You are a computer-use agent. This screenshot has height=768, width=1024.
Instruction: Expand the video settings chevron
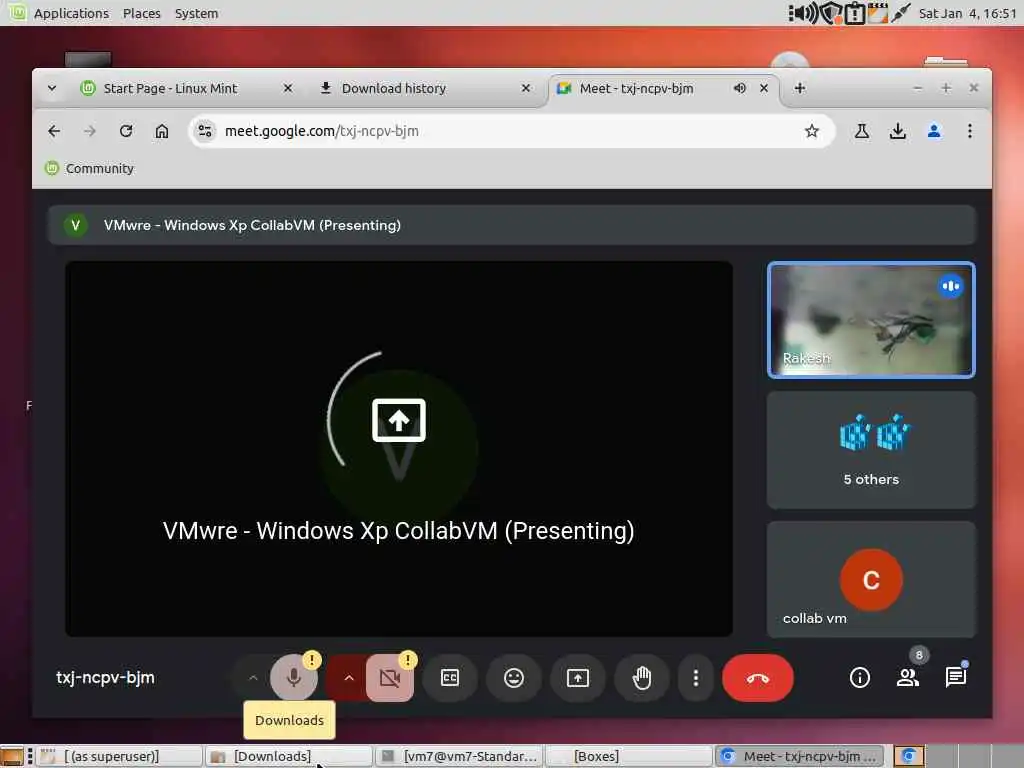point(349,678)
